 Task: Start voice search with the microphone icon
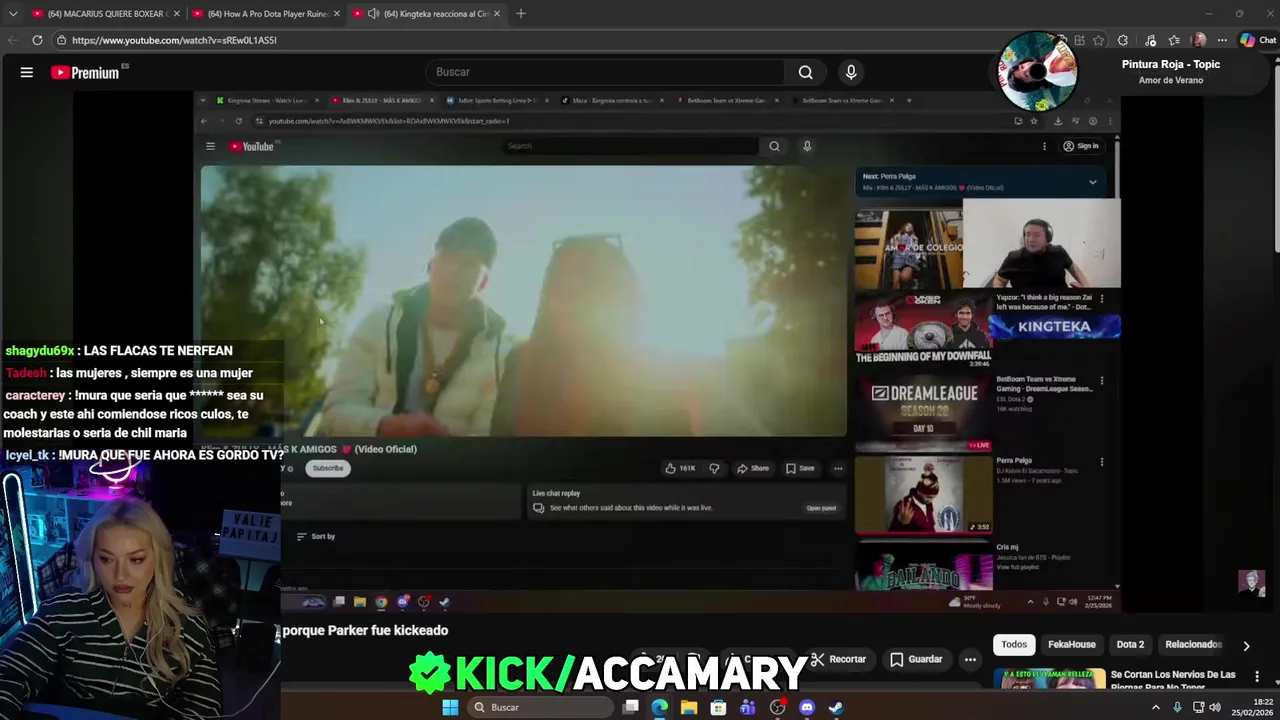click(x=851, y=72)
